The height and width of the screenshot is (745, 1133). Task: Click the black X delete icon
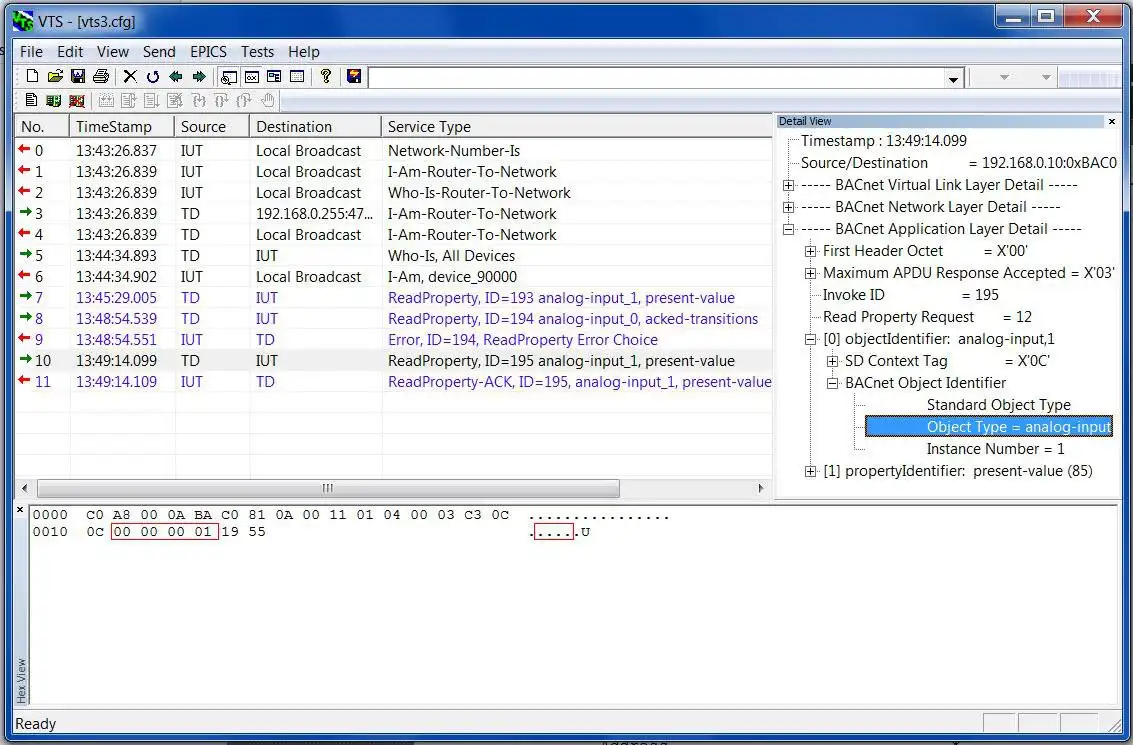[130, 76]
